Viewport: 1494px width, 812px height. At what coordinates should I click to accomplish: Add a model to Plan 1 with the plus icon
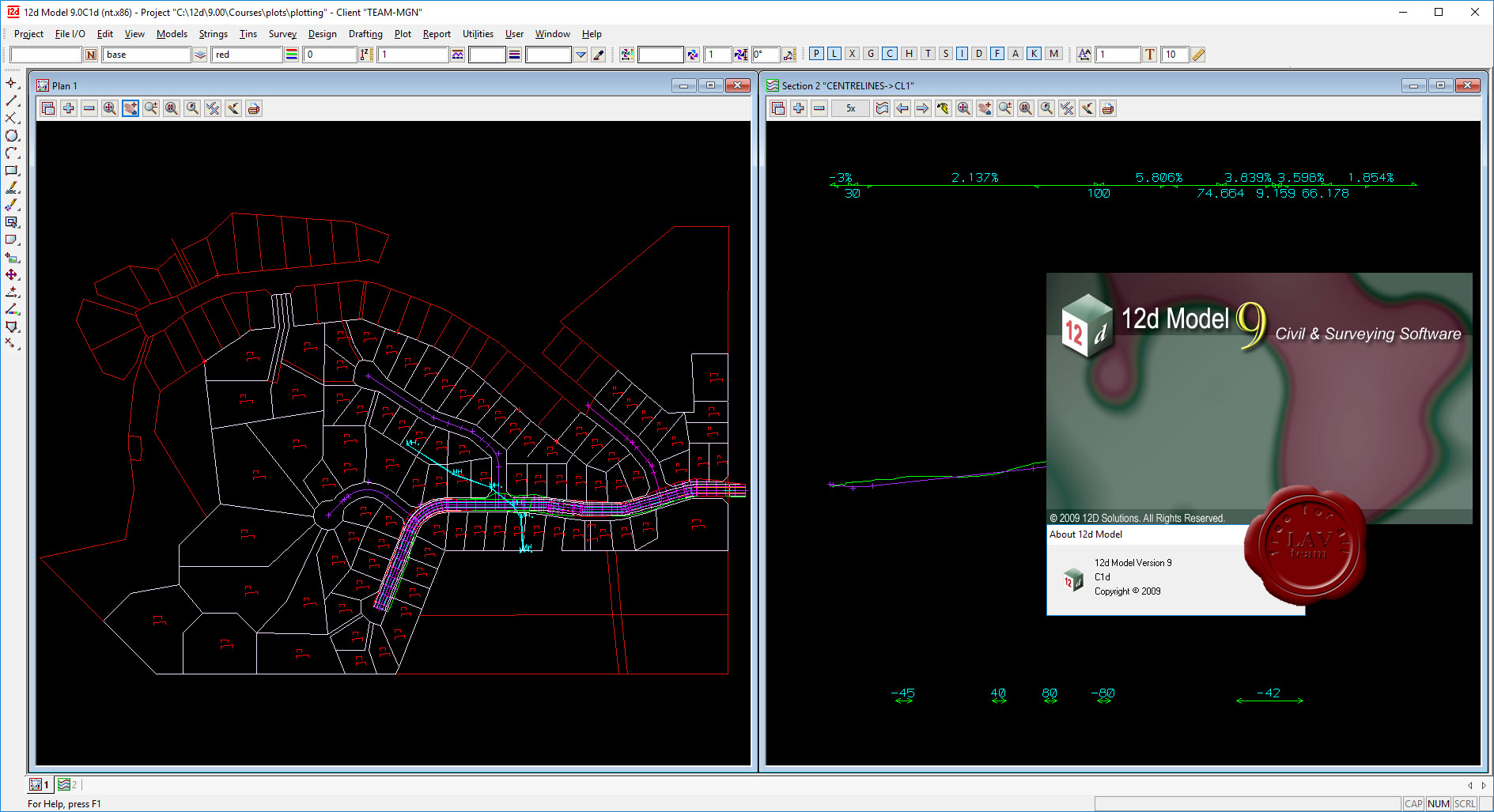coord(69,108)
